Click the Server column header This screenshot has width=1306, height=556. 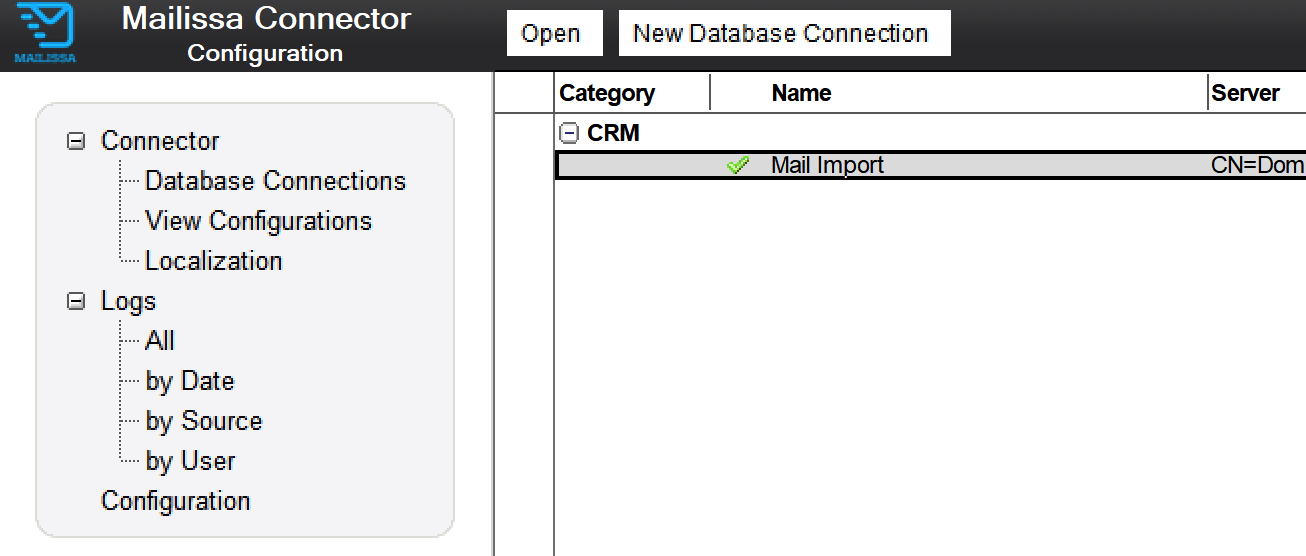(1245, 93)
